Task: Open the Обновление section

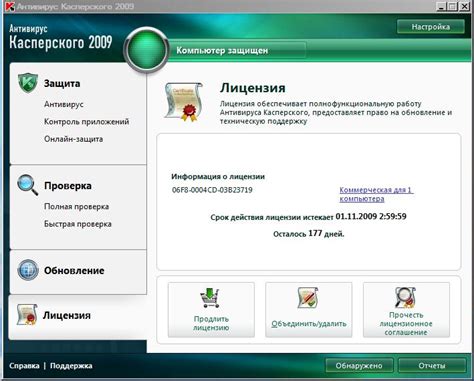Action: tap(74, 270)
